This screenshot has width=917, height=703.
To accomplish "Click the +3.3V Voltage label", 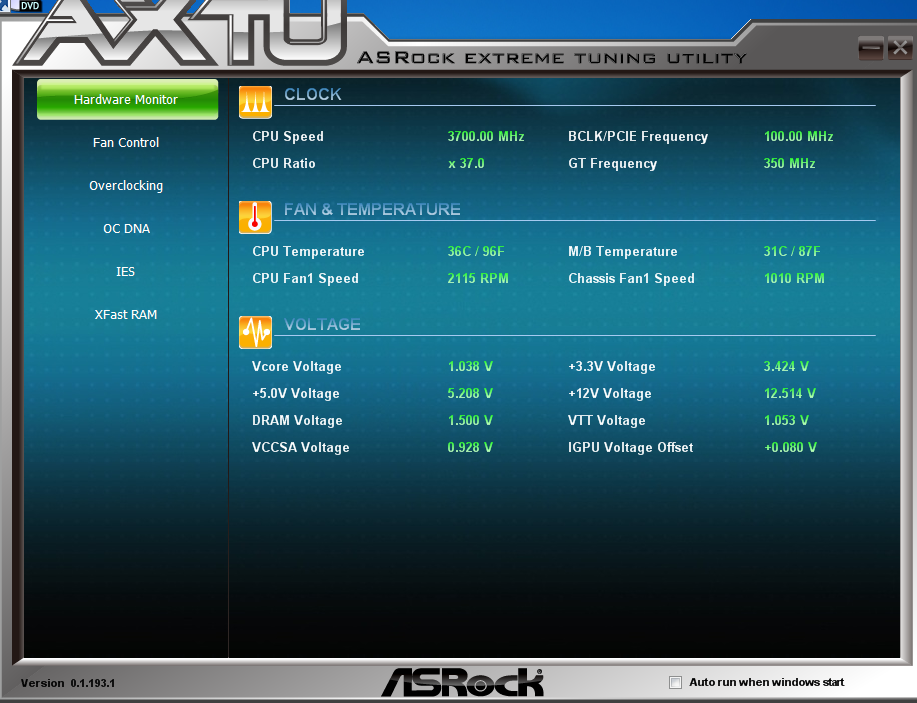I will point(612,366).
